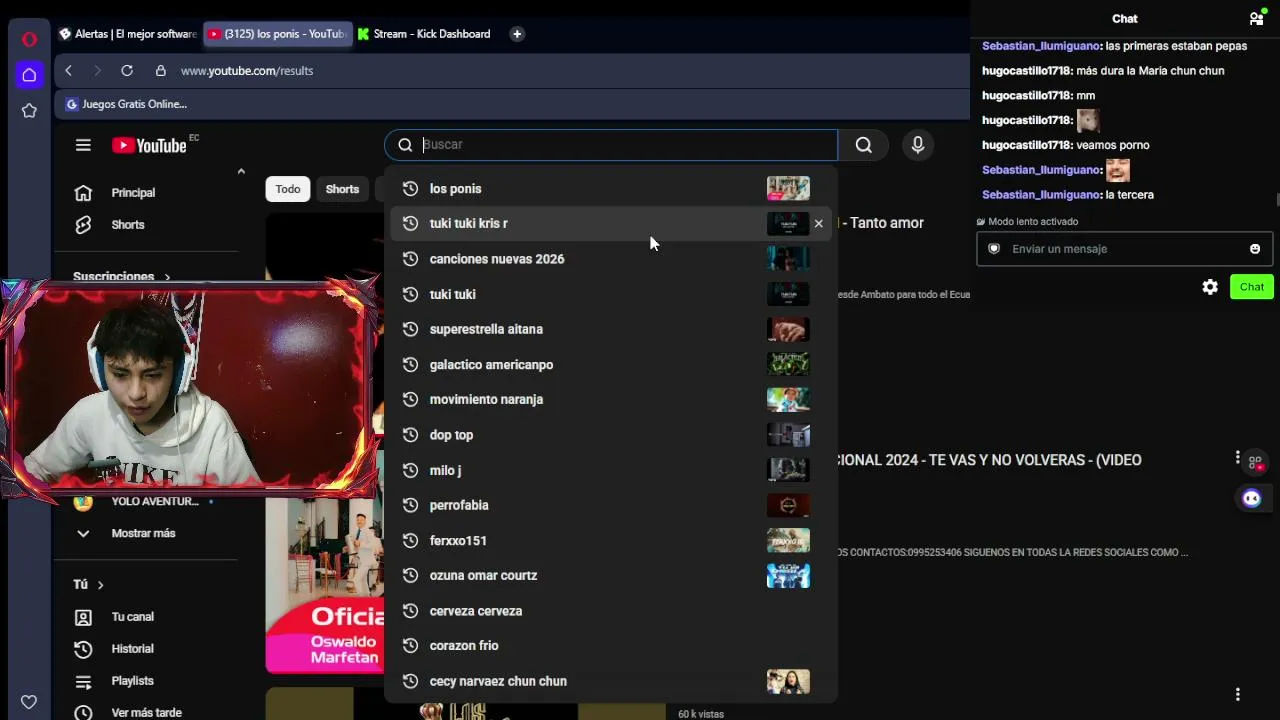This screenshot has height=720, width=1280.
Task: Click the Historial clock icon
Action: [x=83, y=649]
